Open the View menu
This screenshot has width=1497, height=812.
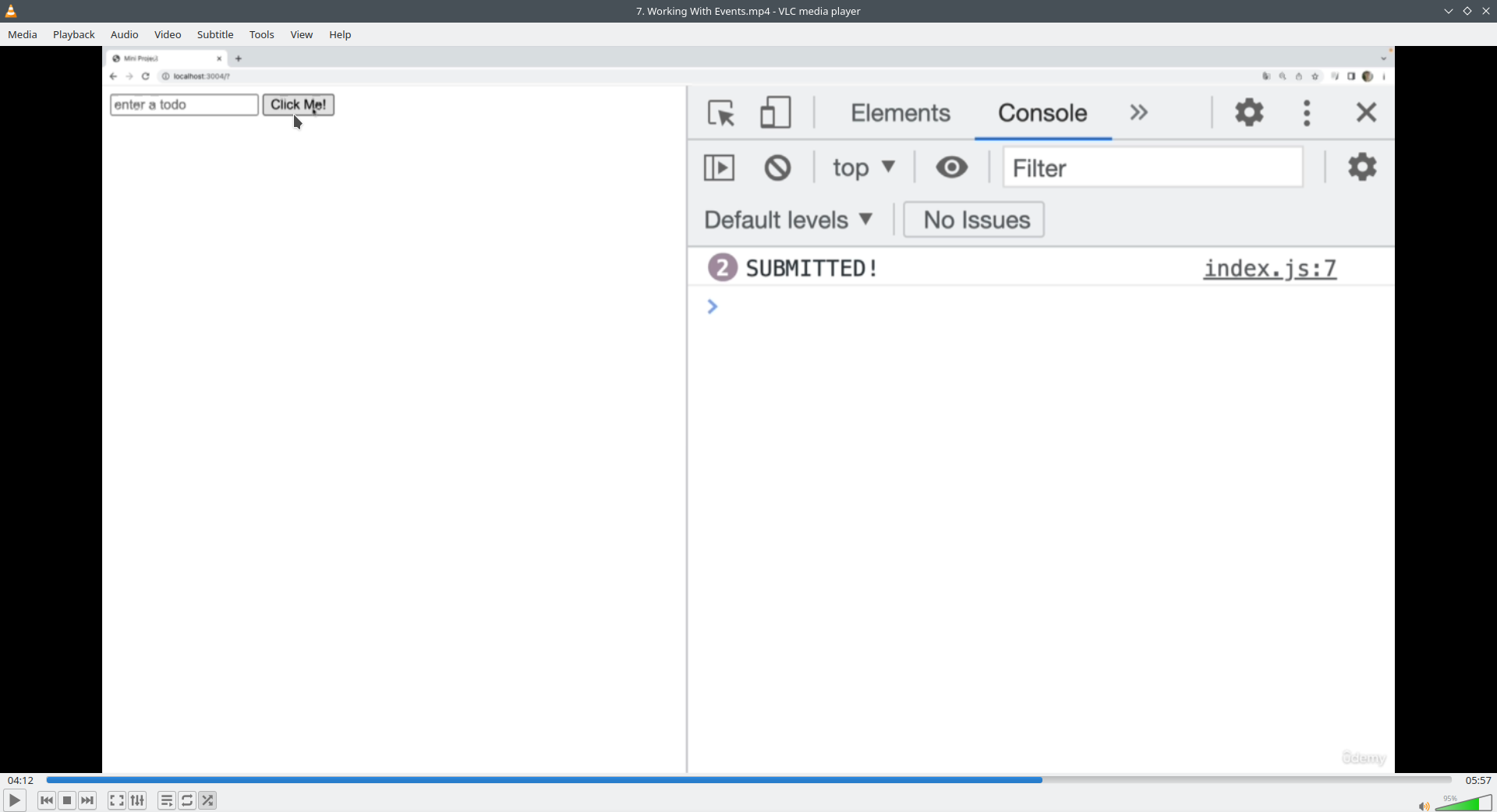click(x=302, y=34)
